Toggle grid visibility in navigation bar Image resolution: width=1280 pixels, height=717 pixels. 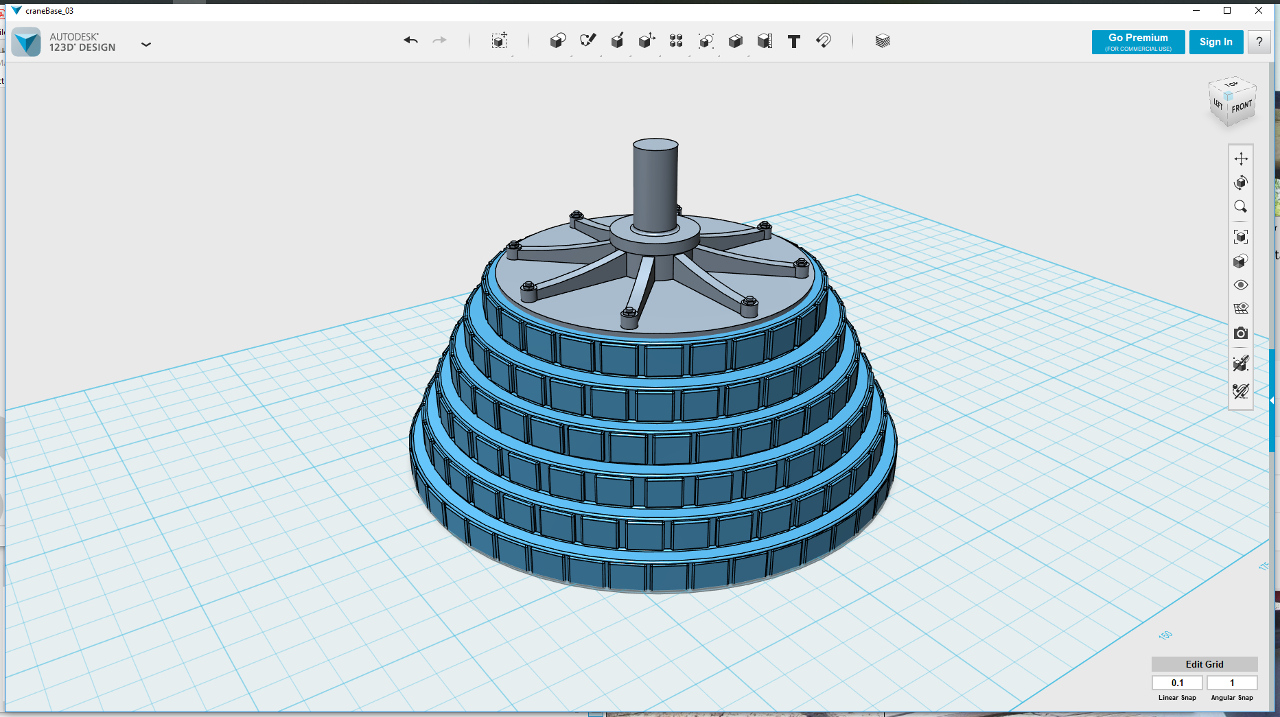pyautogui.click(x=1241, y=309)
